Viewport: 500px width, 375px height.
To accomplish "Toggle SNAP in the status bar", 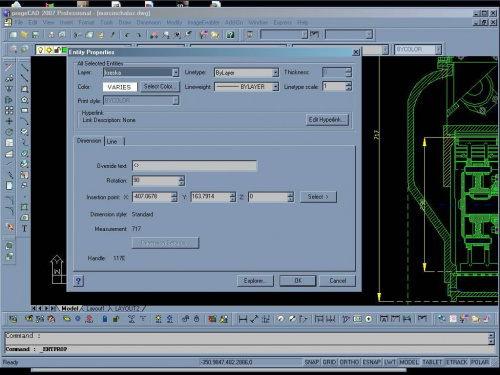I will [312, 362].
